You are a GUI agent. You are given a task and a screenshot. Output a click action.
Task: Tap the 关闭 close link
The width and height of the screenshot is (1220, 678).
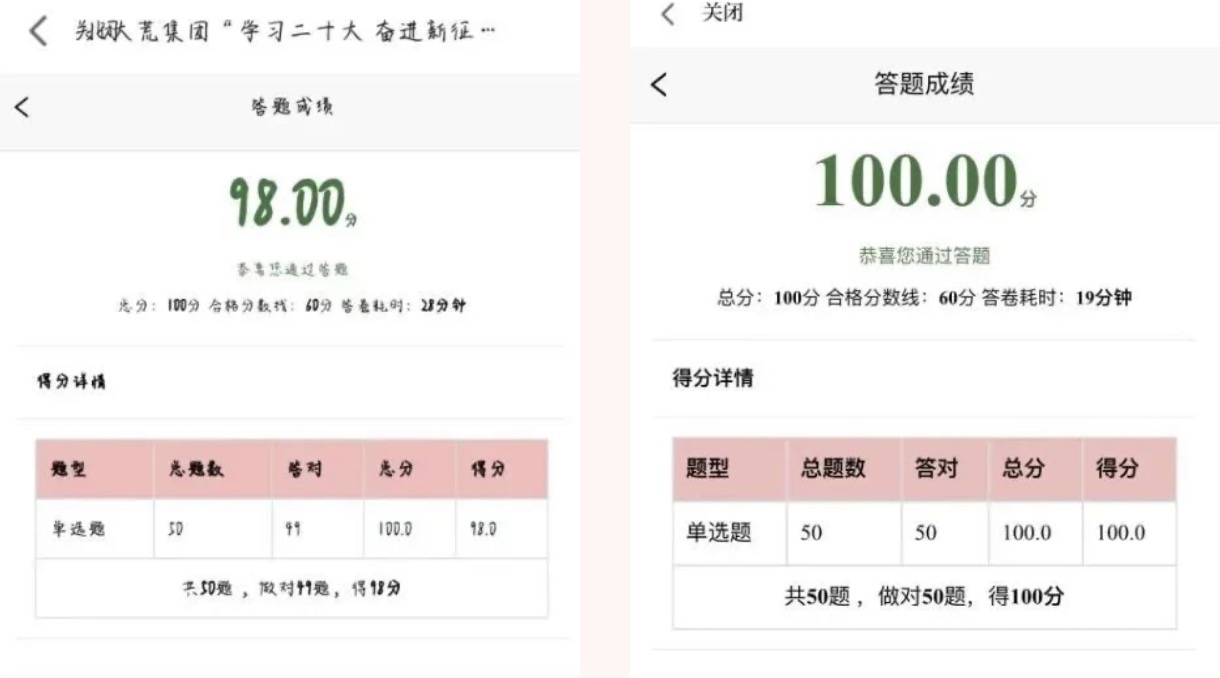click(x=721, y=13)
